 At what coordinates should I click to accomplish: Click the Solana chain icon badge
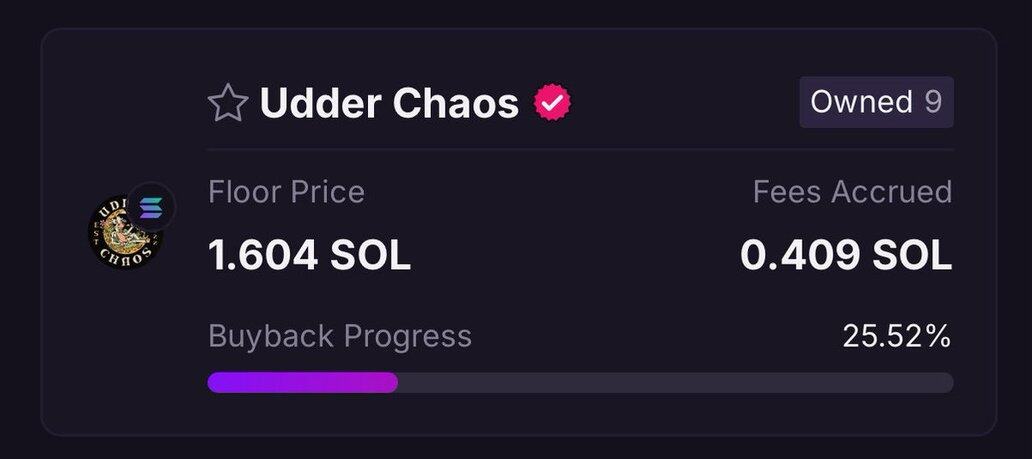tap(151, 207)
